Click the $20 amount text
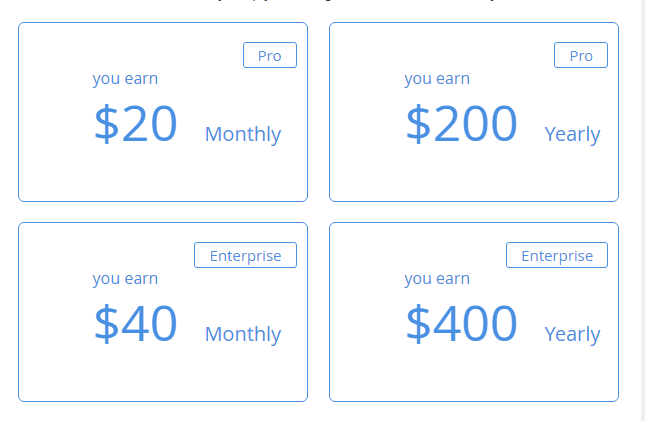The height and width of the screenshot is (421, 645). coord(136,123)
